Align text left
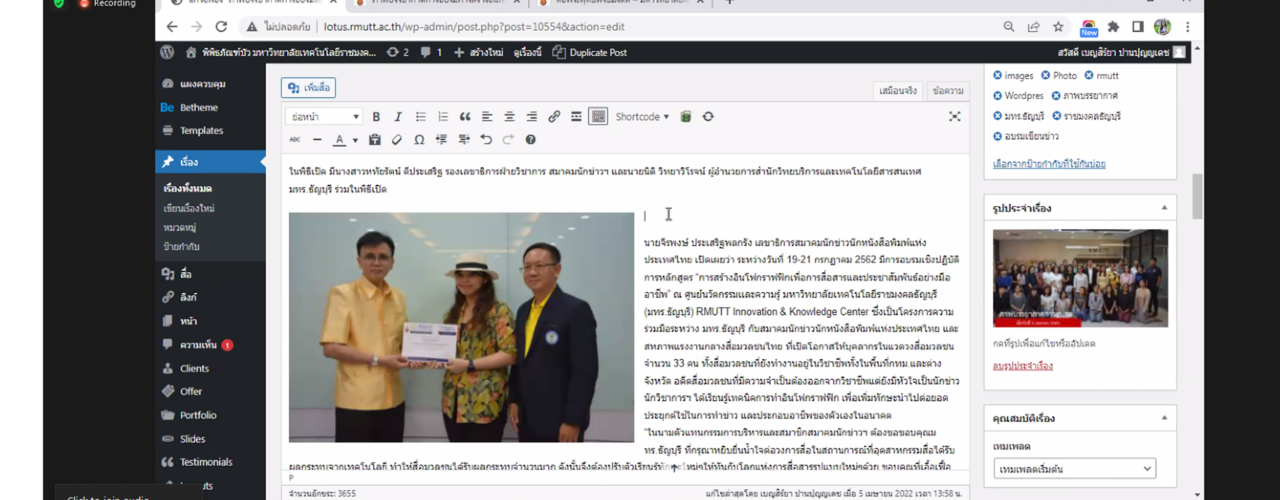 (487, 117)
